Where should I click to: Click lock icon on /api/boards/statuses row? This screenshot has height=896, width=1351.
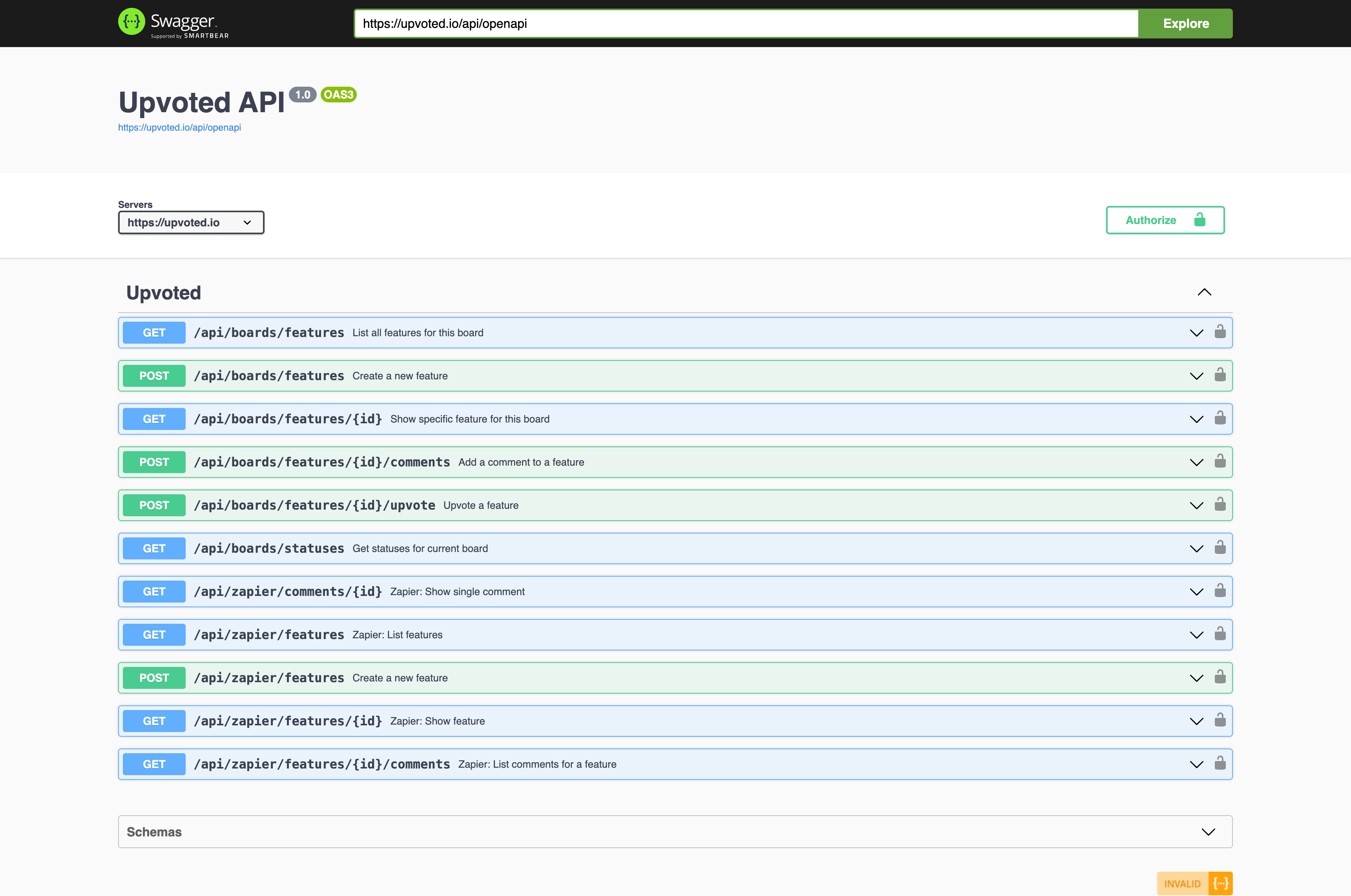[x=1220, y=547]
